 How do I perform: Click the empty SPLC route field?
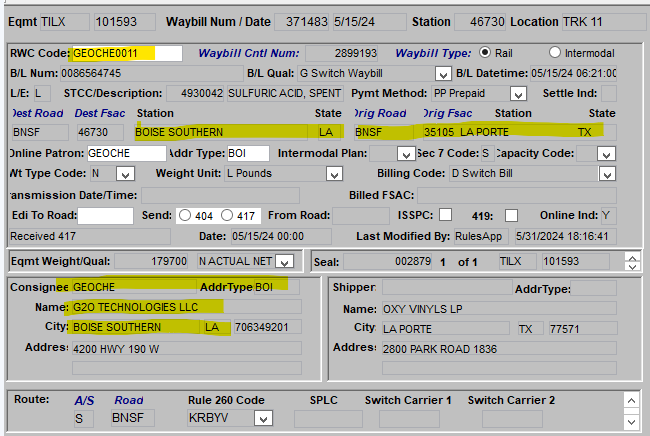(328, 419)
